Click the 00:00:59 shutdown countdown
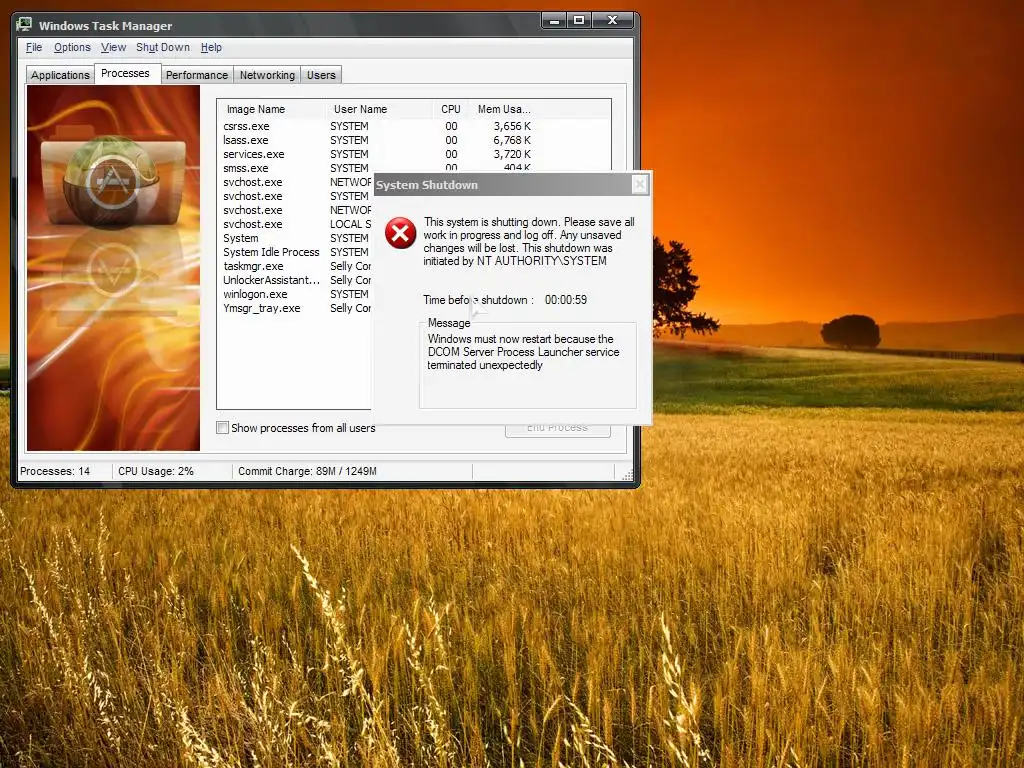Viewport: 1024px width, 768px height. [566, 300]
